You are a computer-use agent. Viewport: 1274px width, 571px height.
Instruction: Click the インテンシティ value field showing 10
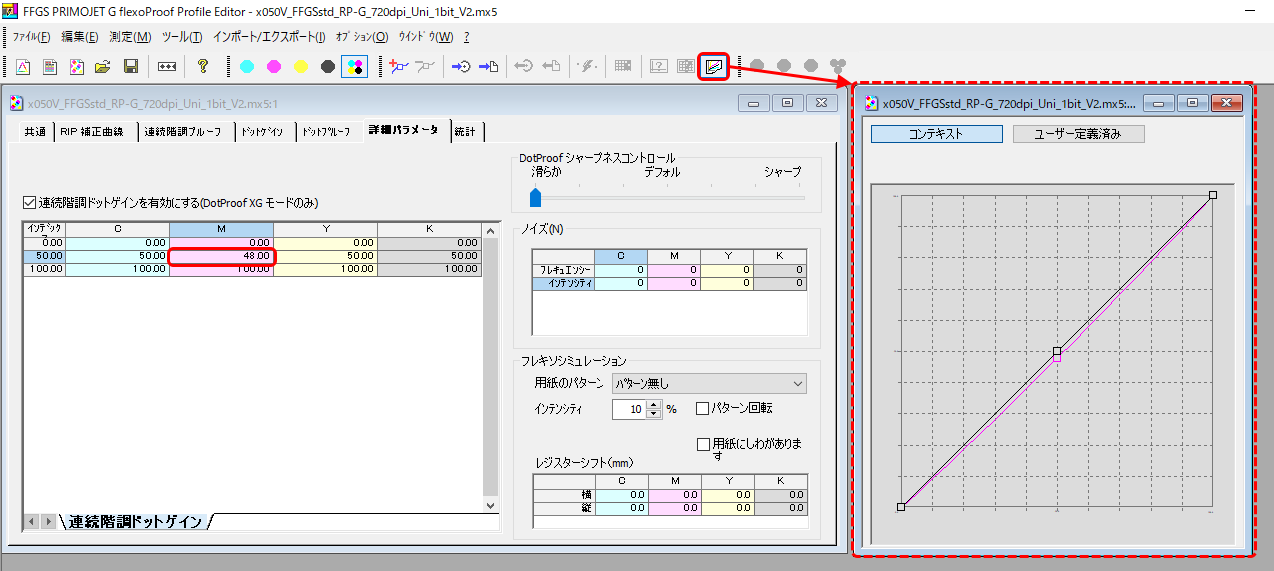click(630, 409)
